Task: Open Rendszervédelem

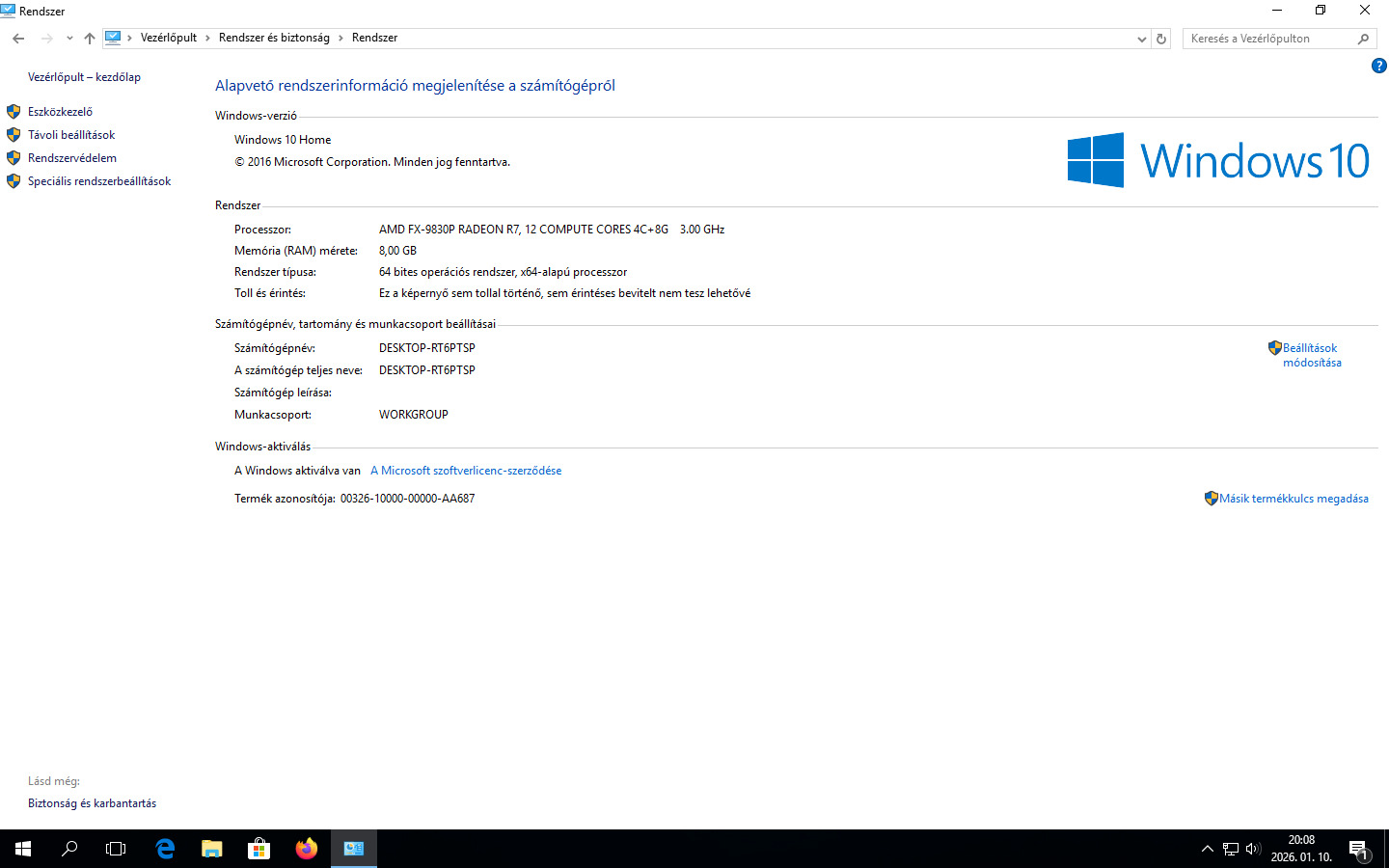Action: [72, 158]
